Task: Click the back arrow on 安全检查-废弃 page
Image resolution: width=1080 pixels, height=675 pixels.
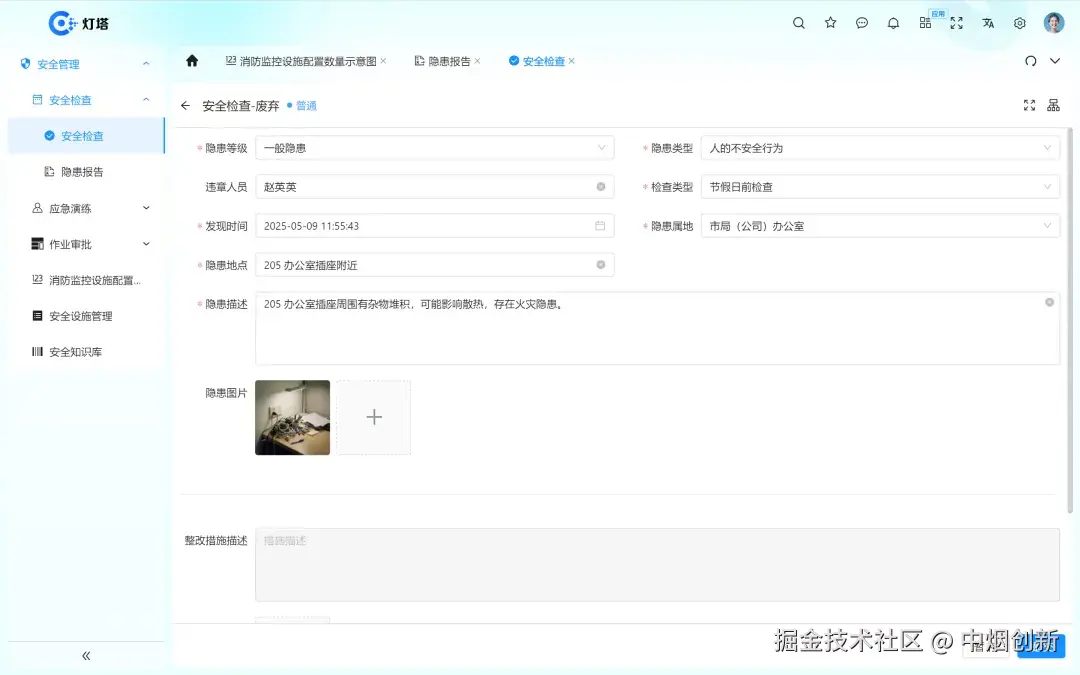Action: (x=185, y=104)
